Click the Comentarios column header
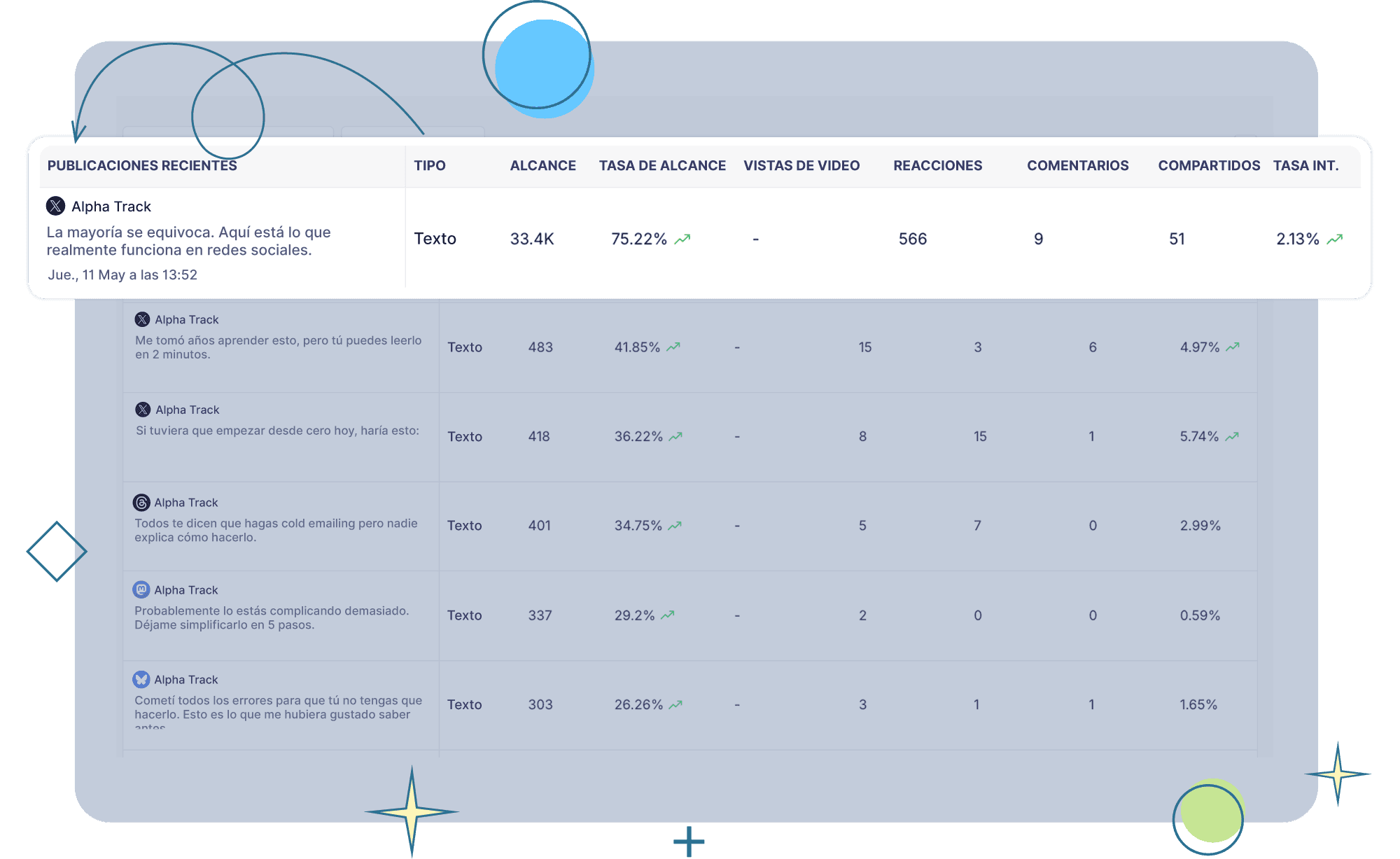 pos(1077,166)
